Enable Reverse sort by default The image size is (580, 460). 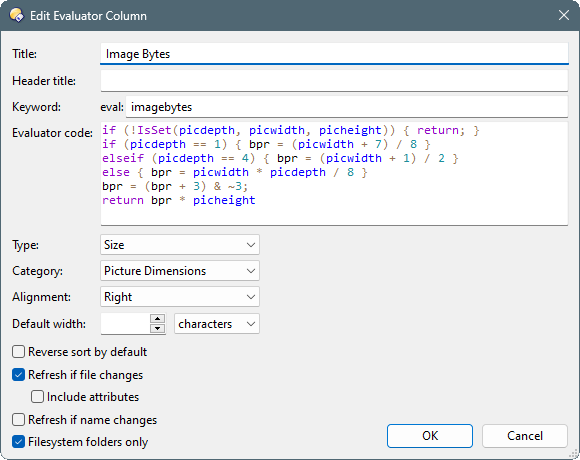tap(18, 352)
